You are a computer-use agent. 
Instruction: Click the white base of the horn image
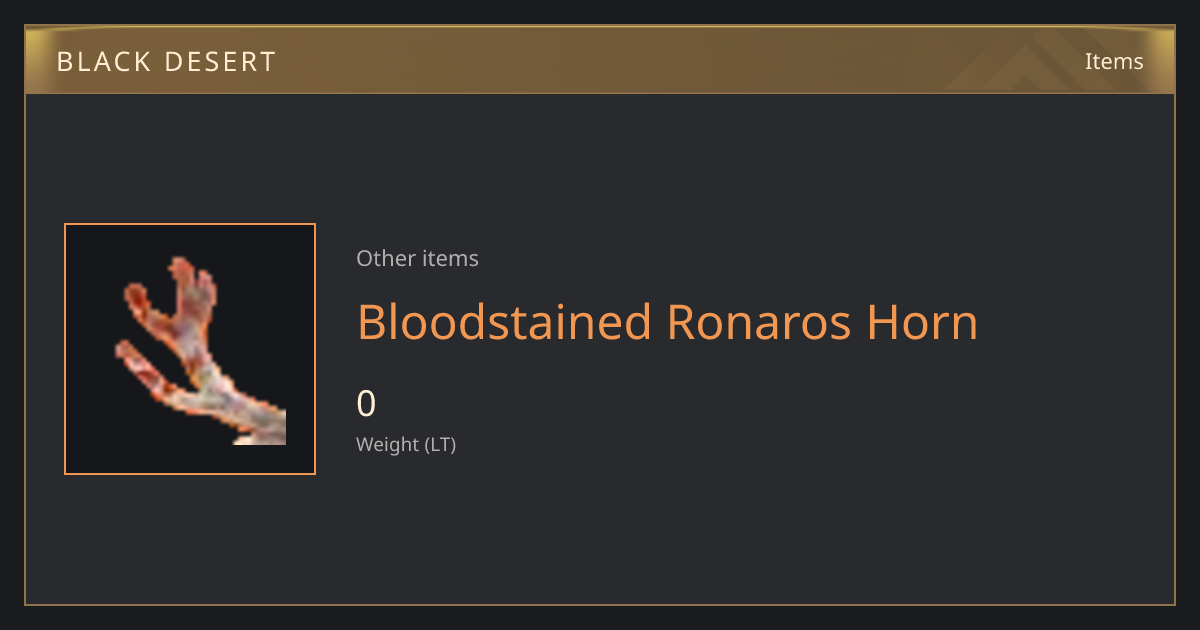click(262, 426)
